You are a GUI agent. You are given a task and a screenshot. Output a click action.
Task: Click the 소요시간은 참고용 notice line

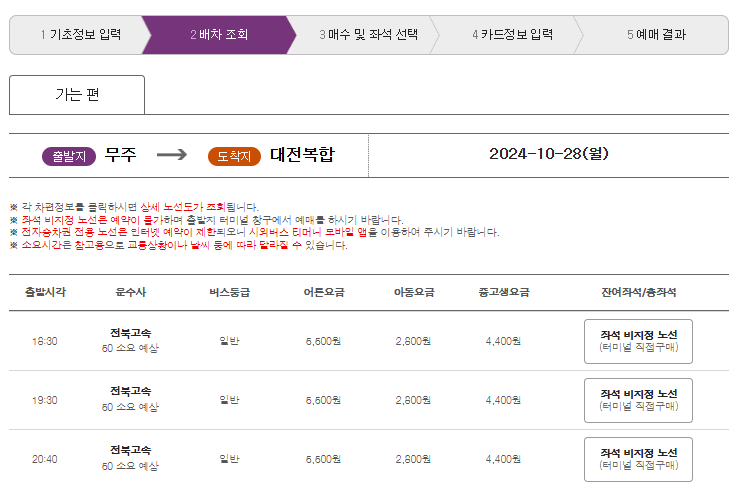tap(178, 245)
